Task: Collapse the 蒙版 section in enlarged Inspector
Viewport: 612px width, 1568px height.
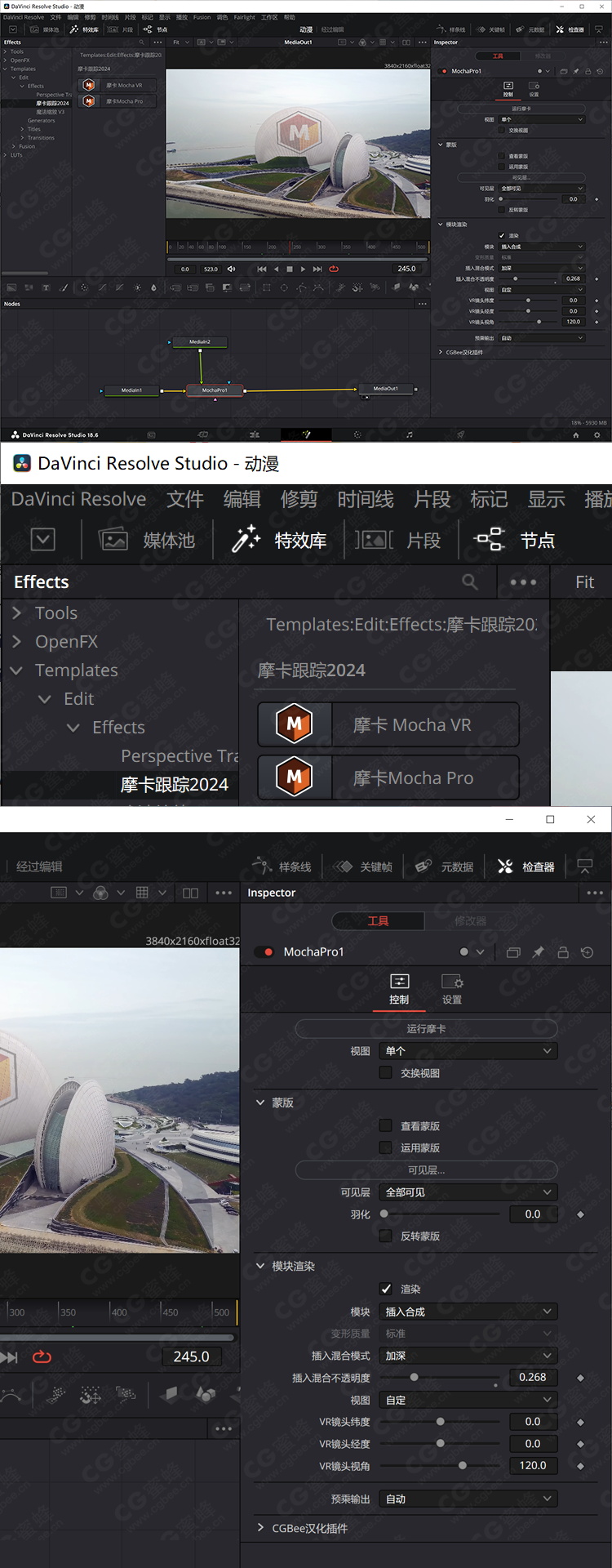Action: pos(260,1102)
